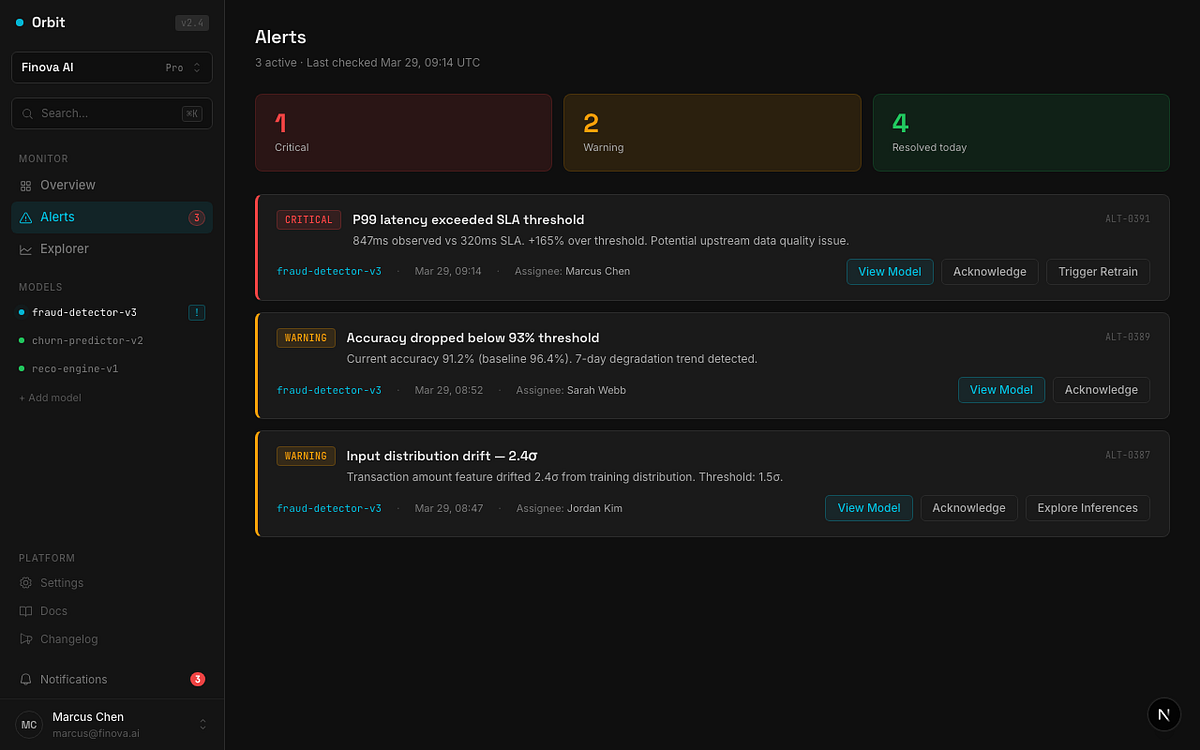
Task: Switch to the Alerts section in Monitor
Action: (57, 216)
